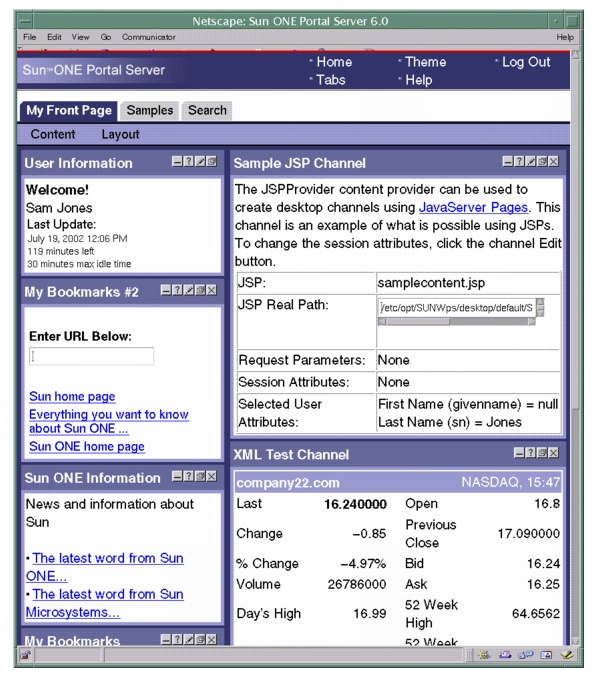Minimize the My Bookmarks #2 channel
The height and width of the screenshot is (680, 600).
coord(166,290)
